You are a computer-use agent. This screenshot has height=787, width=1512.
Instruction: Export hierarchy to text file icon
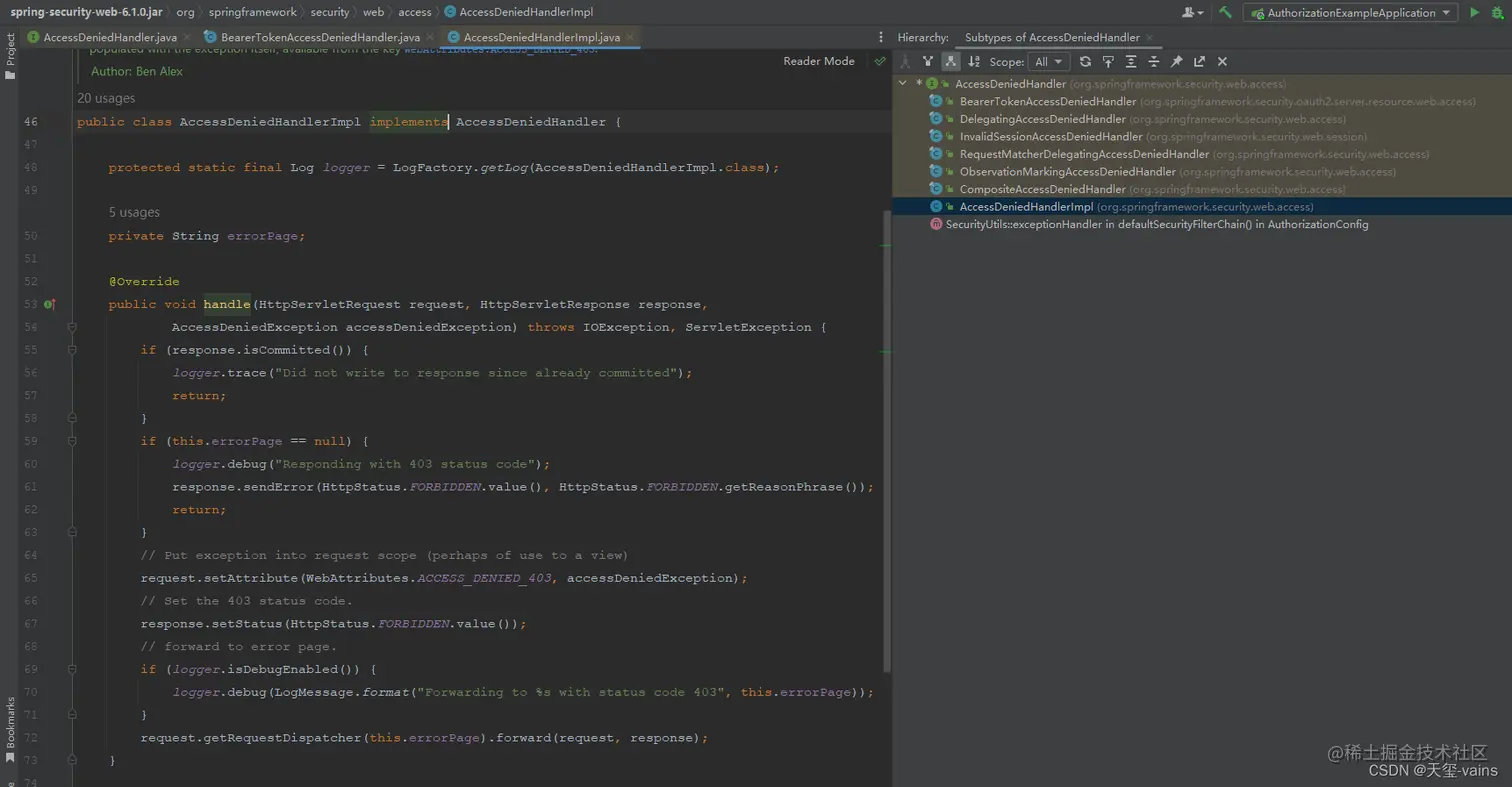(1199, 61)
